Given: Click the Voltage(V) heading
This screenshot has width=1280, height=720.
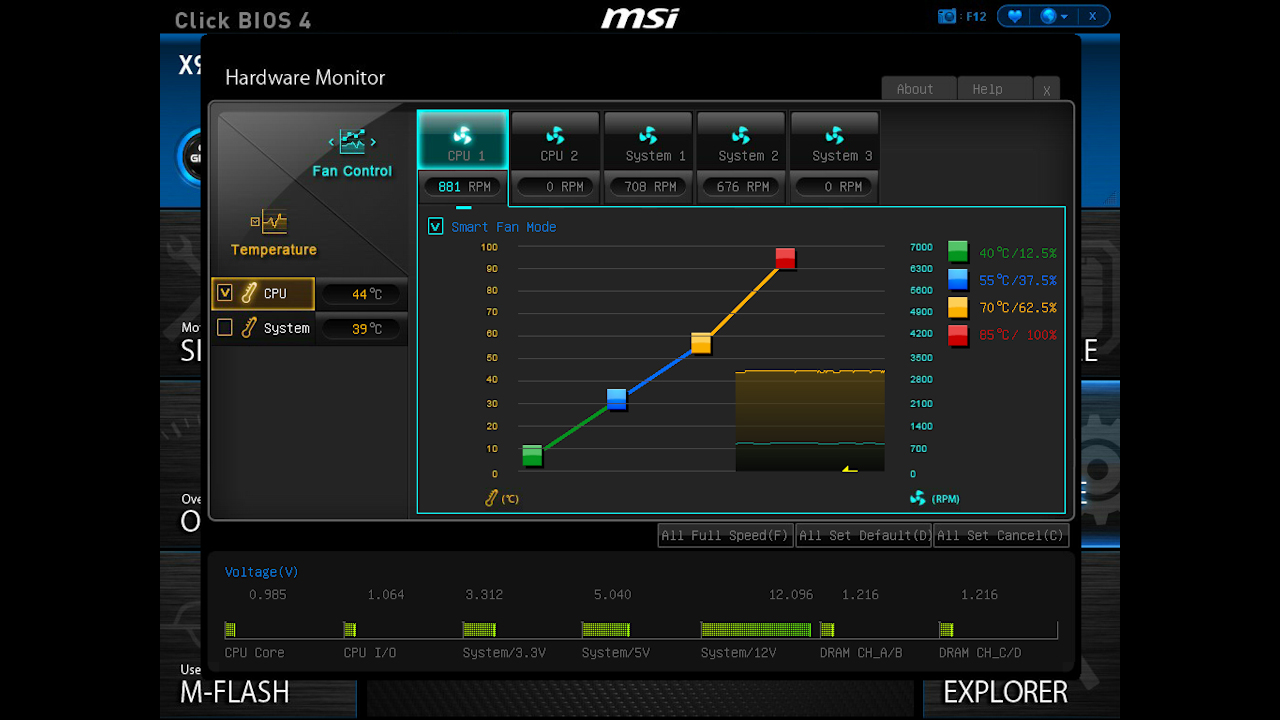Looking at the screenshot, I should pyautogui.click(x=261, y=572).
